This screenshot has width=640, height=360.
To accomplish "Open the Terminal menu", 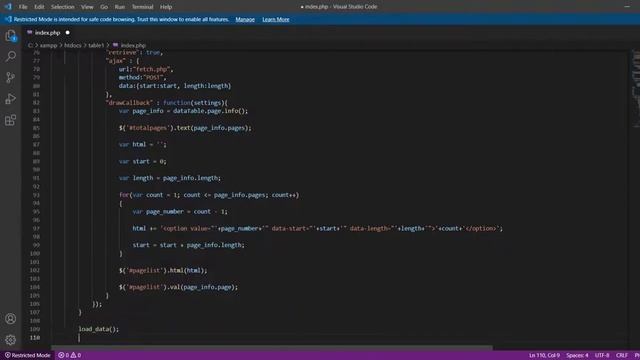I will pyautogui.click(x=142, y=7).
